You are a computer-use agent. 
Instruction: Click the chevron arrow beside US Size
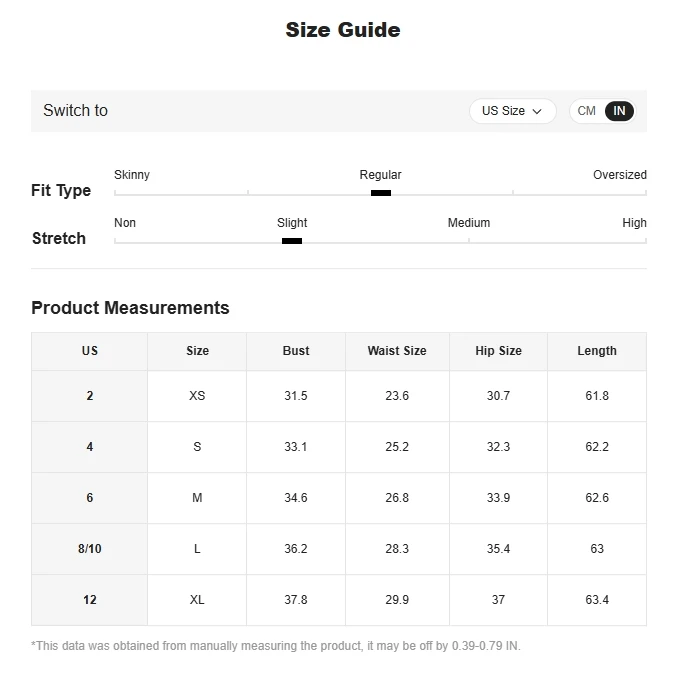click(537, 112)
